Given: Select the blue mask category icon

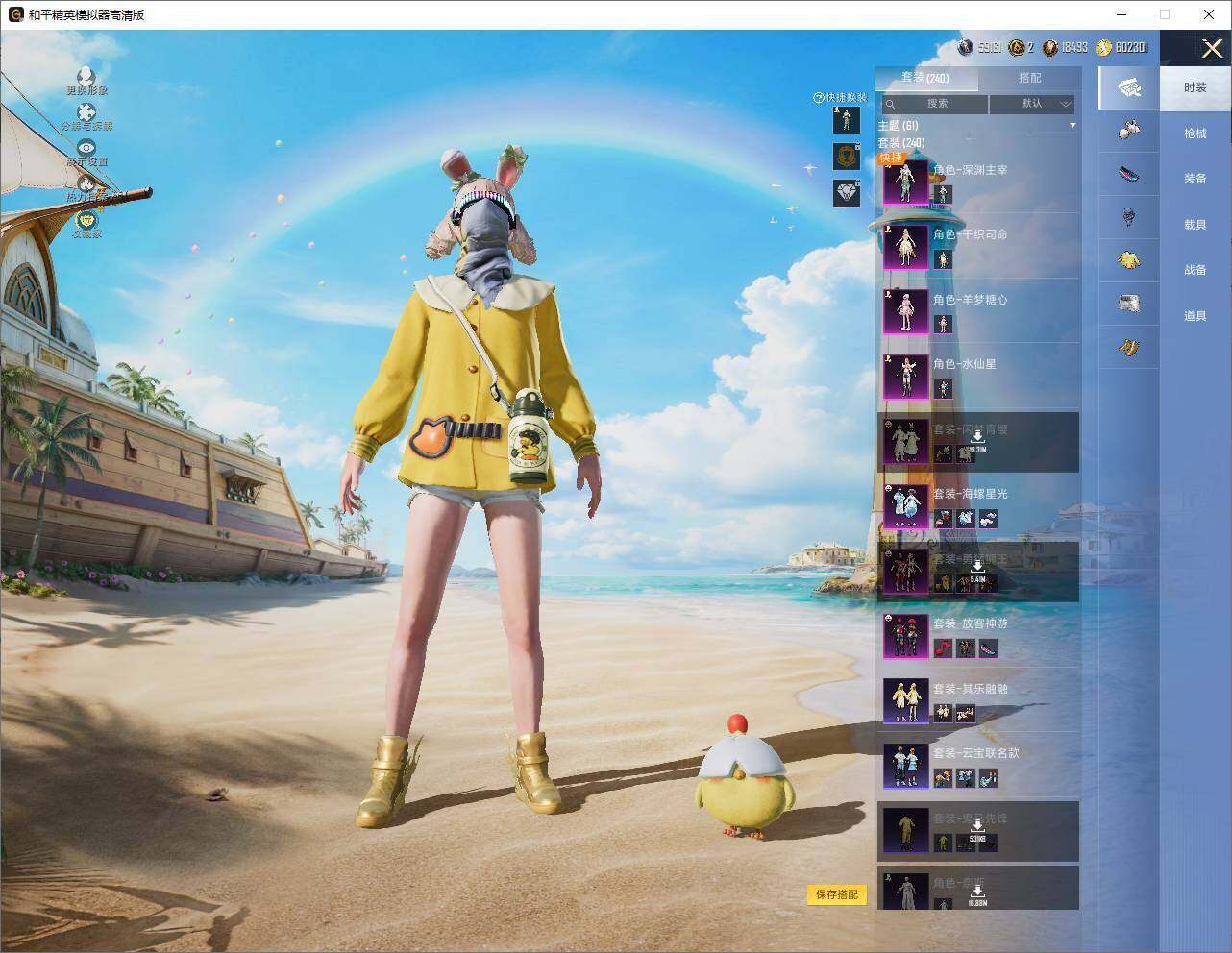Looking at the screenshot, I should pyautogui.click(x=1129, y=174).
